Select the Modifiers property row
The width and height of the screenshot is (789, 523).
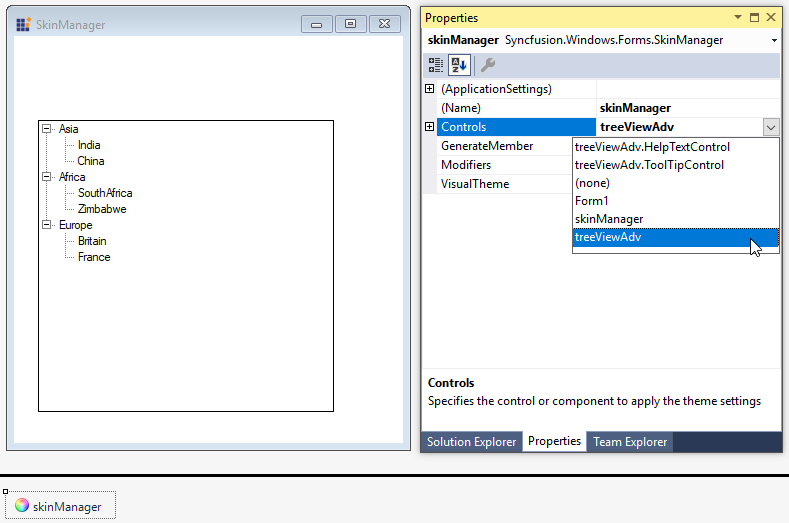(x=504, y=165)
